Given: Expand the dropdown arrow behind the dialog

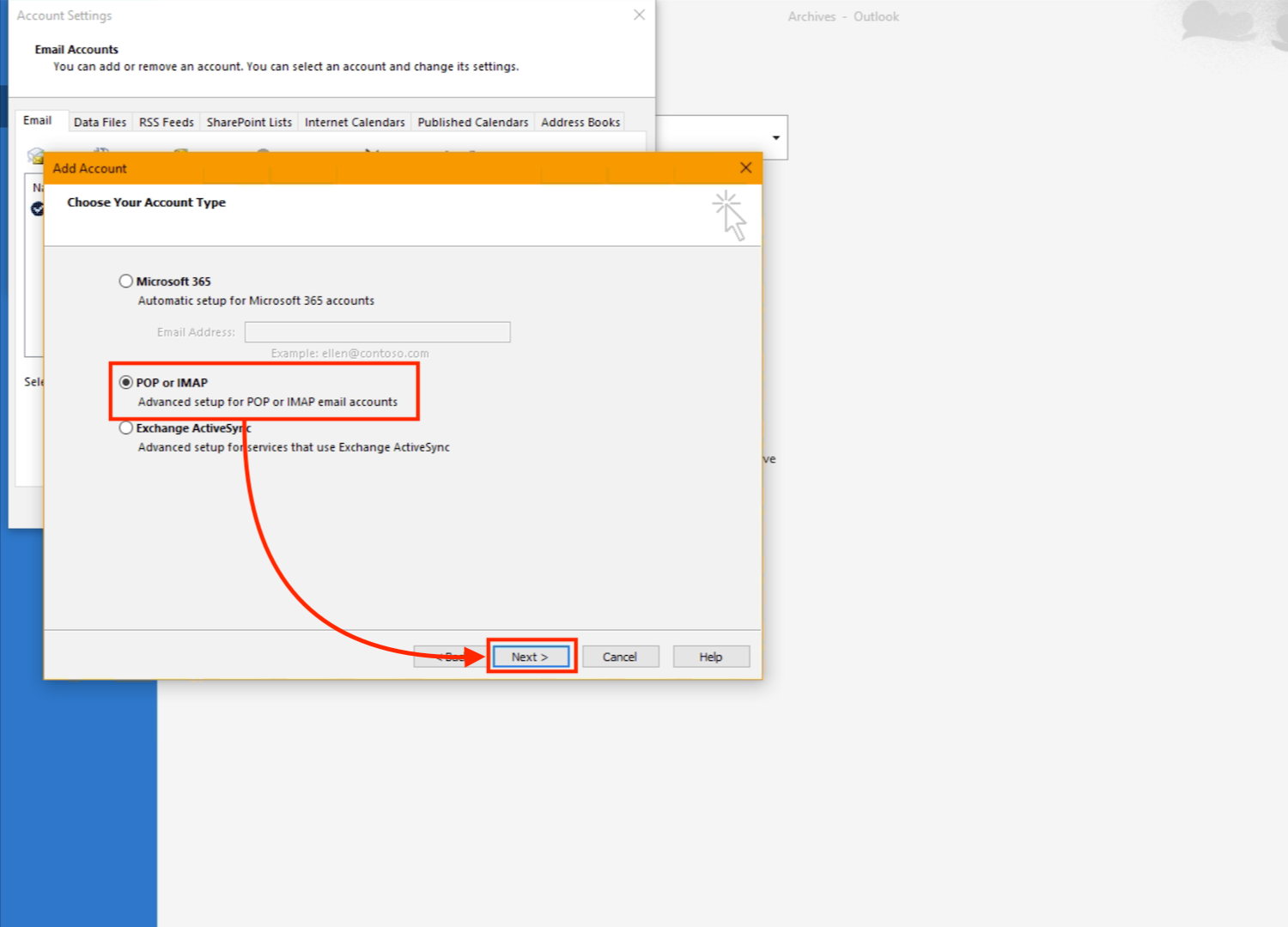Looking at the screenshot, I should pyautogui.click(x=775, y=138).
